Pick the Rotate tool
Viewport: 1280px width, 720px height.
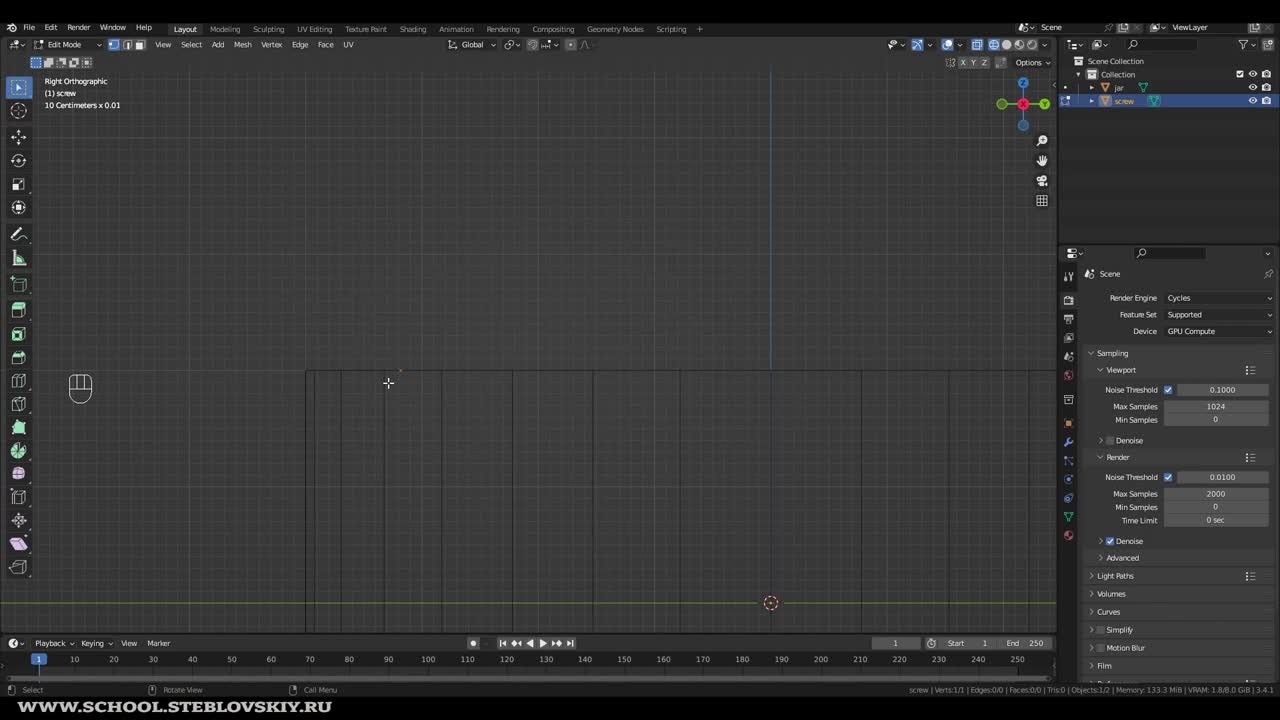point(18,160)
